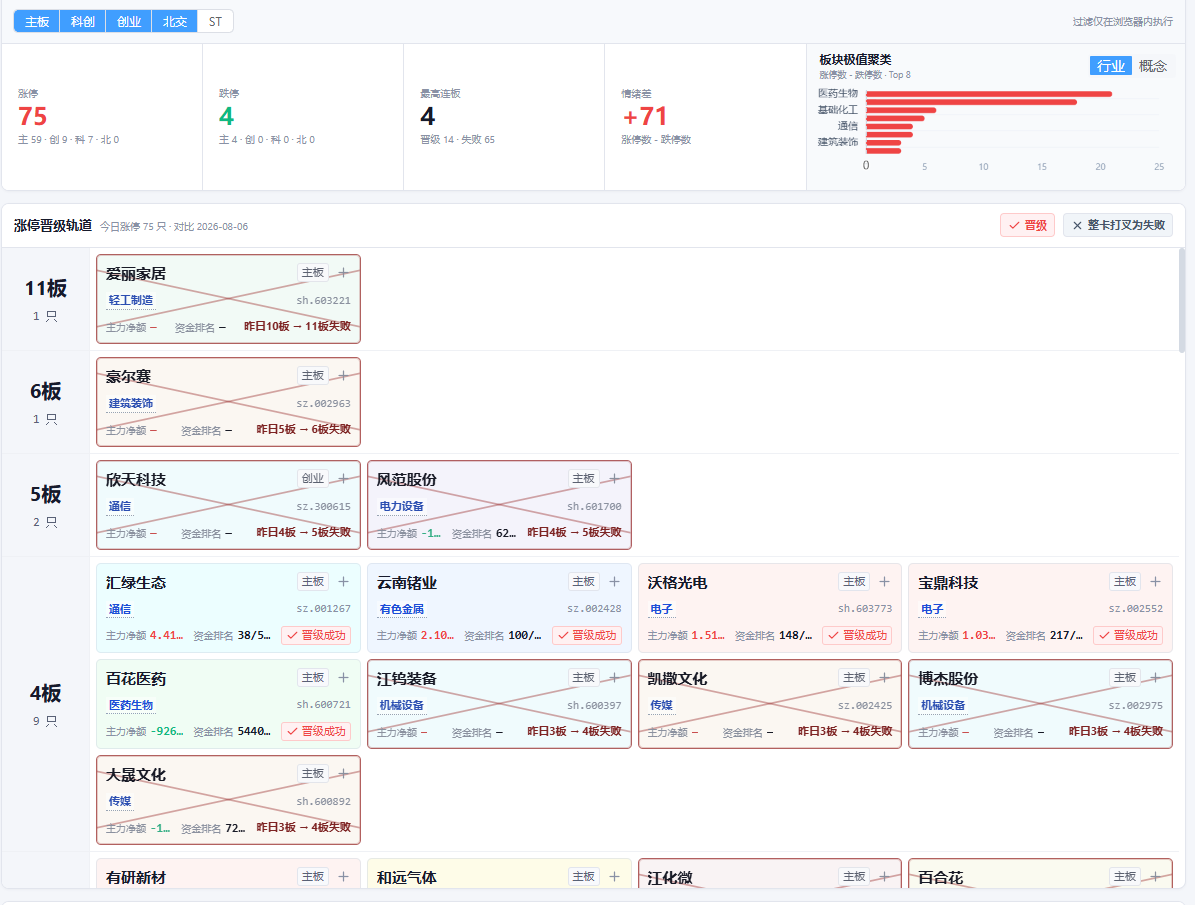Viewport: 1195px width, 905px height.
Task: Open 传媒 sector link on 大晟文化
Action: (120, 801)
